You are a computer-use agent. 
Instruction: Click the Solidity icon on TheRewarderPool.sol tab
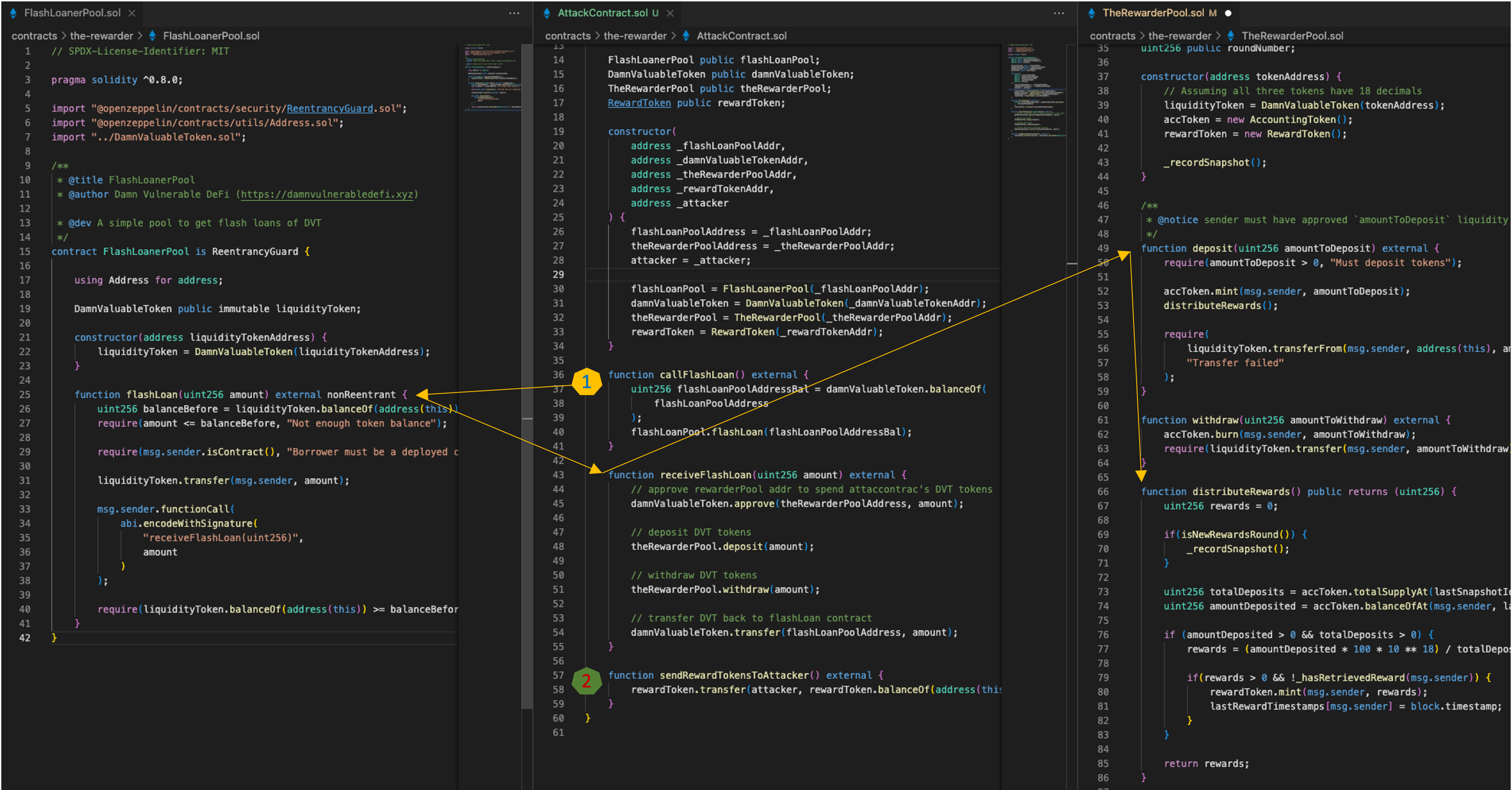(1092, 13)
